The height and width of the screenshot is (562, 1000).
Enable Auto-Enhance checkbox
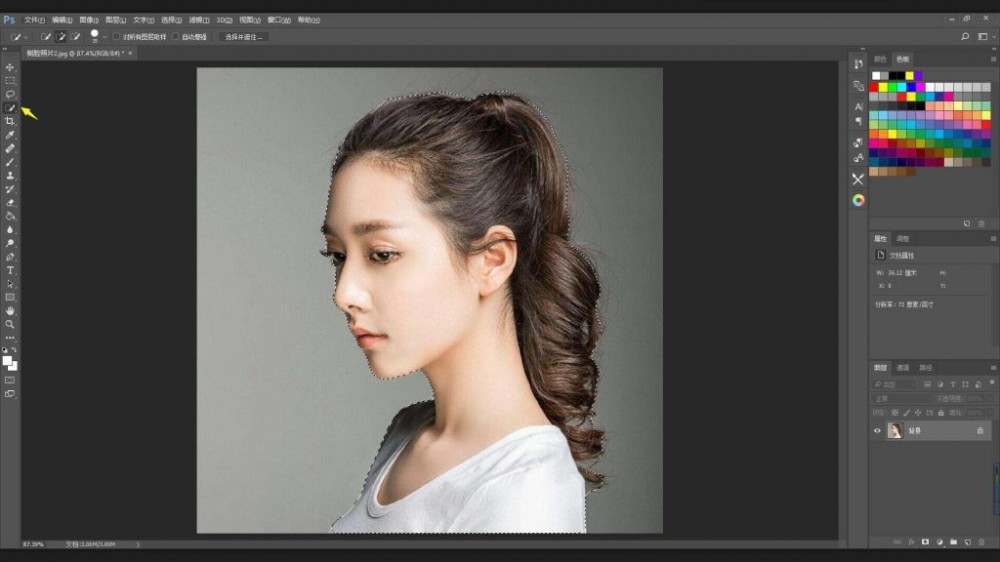pyautogui.click(x=176, y=36)
